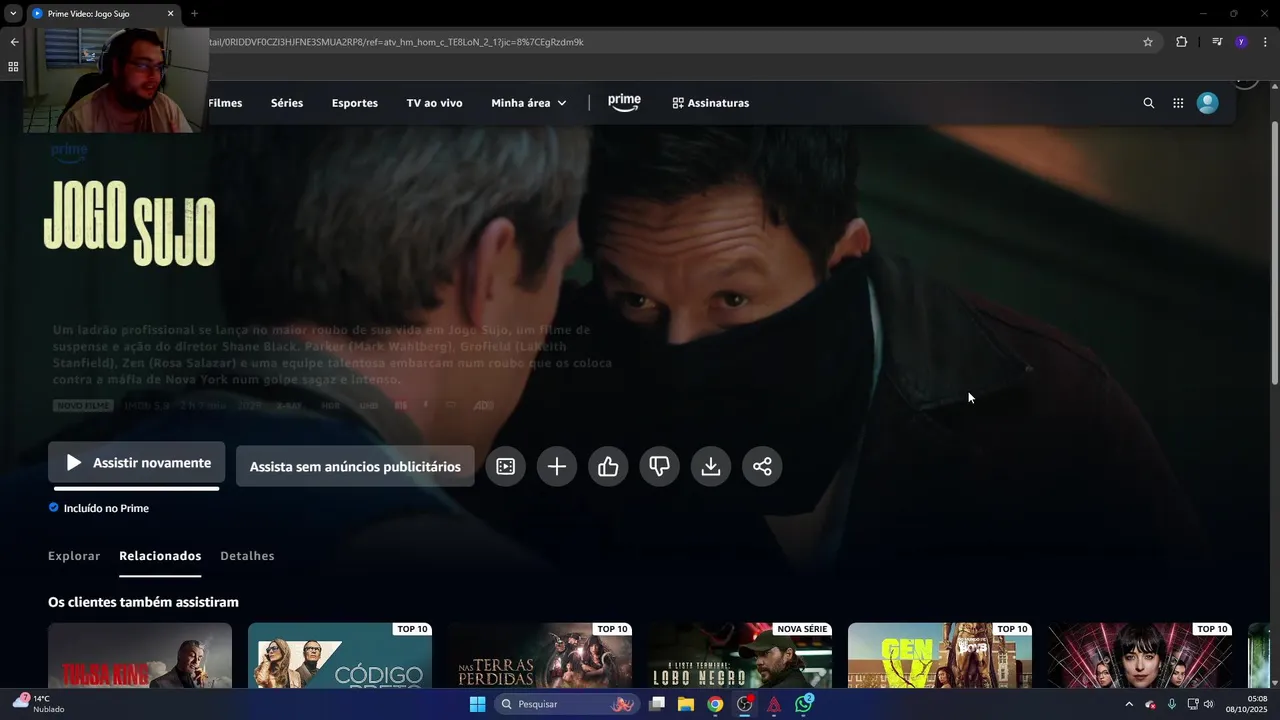Open the Tulsa King thumbnail
The height and width of the screenshot is (720, 1280).
[140, 655]
